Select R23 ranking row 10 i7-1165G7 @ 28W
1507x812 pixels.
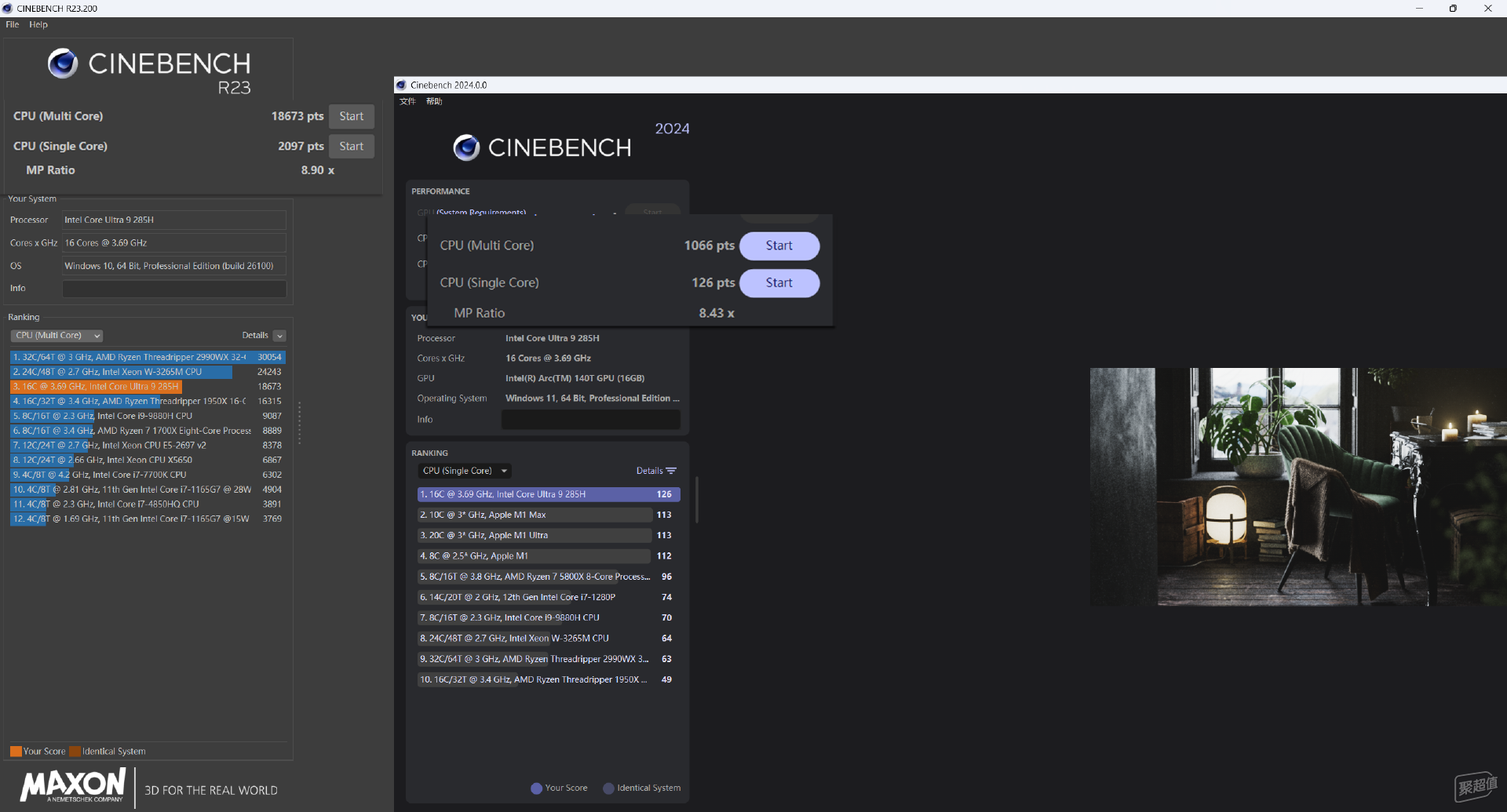[148, 490]
